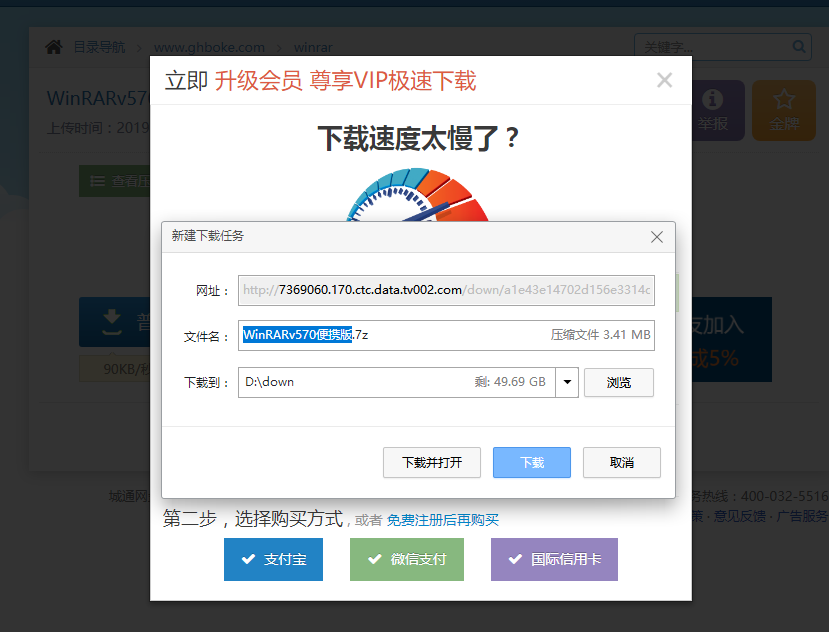Image resolution: width=829 pixels, height=632 pixels.
Task: Click the home icon in breadcrumb
Action: pyautogui.click(x=54, y=47)
